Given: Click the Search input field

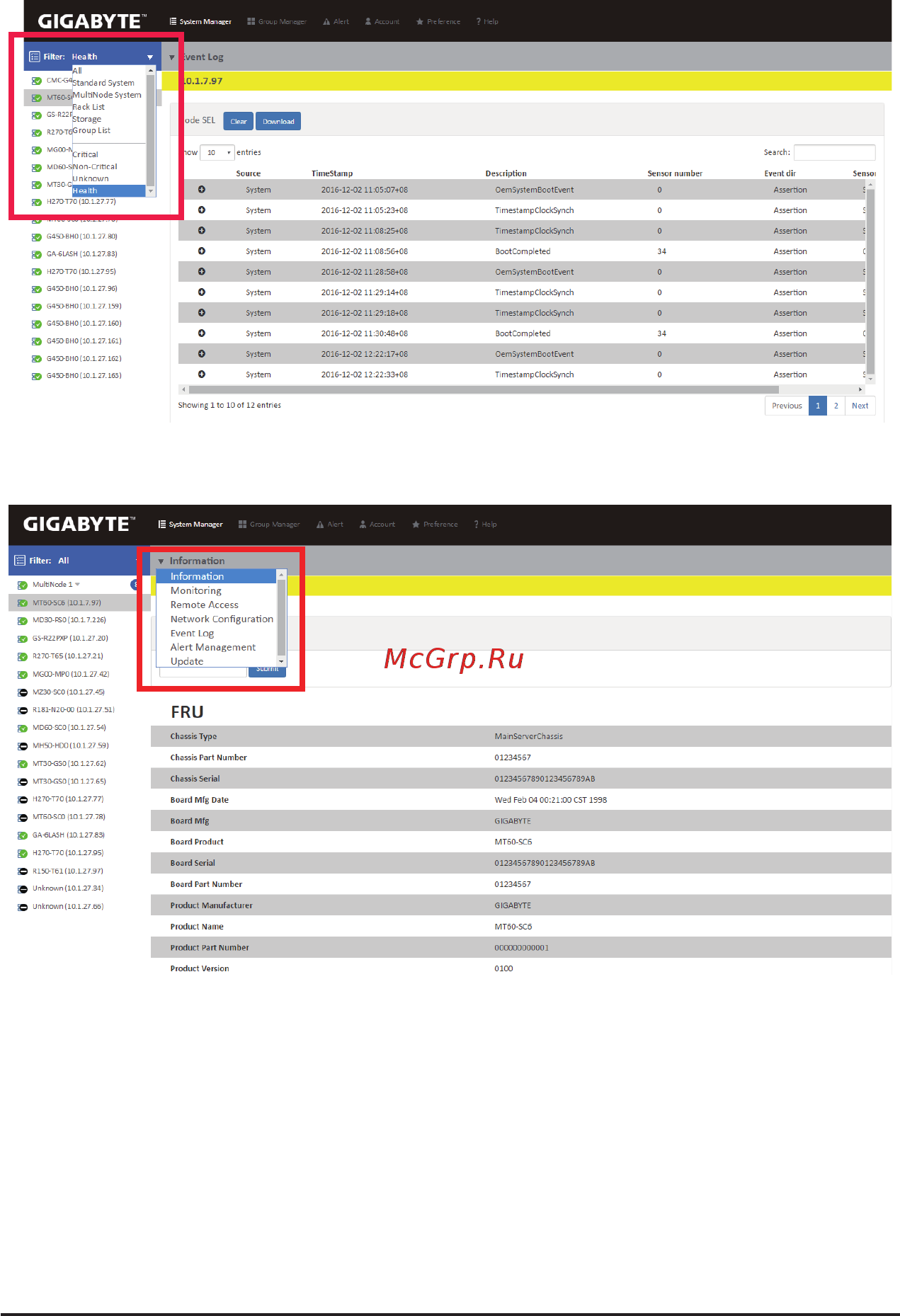Looking at the screenshot, I should pyautogui.click(x=834, y=152).
